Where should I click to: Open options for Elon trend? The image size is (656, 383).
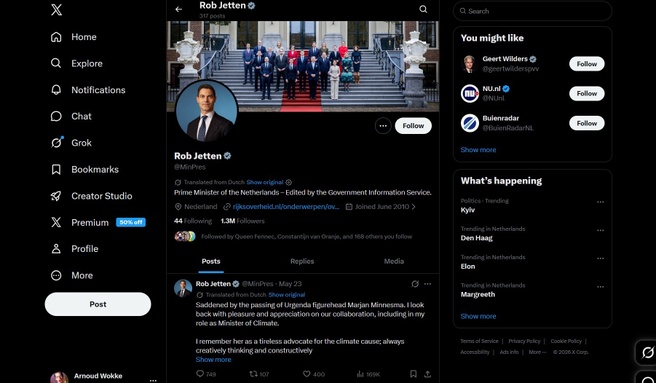tap(600, 259)
